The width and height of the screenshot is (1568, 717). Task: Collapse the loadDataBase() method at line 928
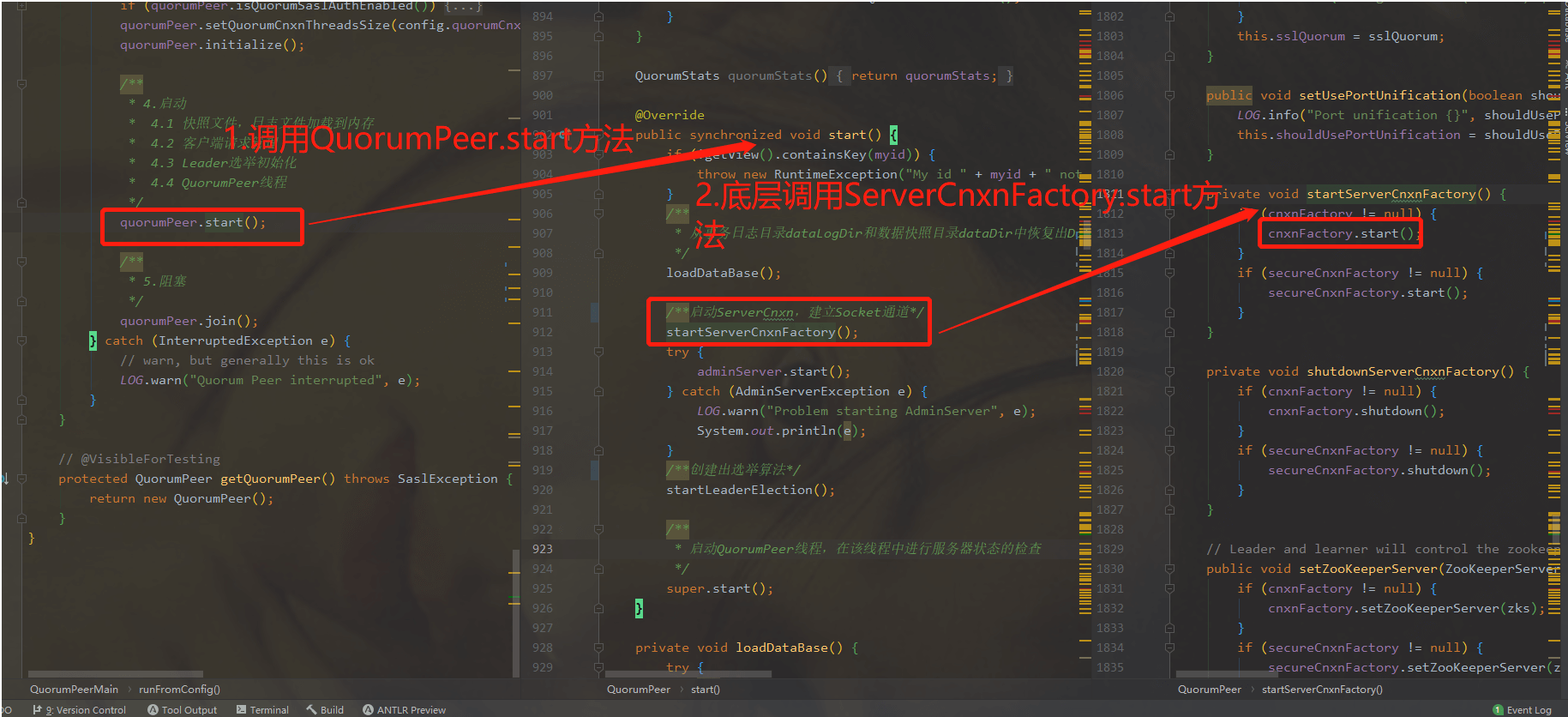(598, 648)
